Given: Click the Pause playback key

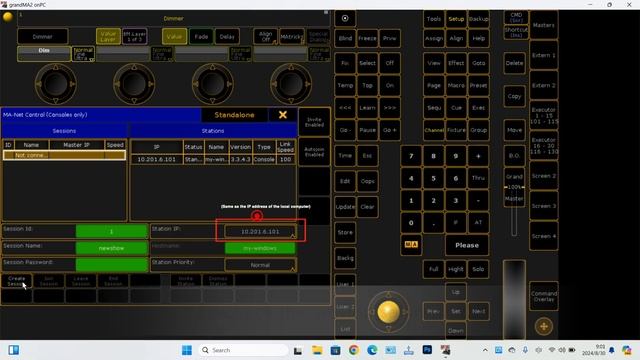Looking at the screenshot, I should 367,130.
